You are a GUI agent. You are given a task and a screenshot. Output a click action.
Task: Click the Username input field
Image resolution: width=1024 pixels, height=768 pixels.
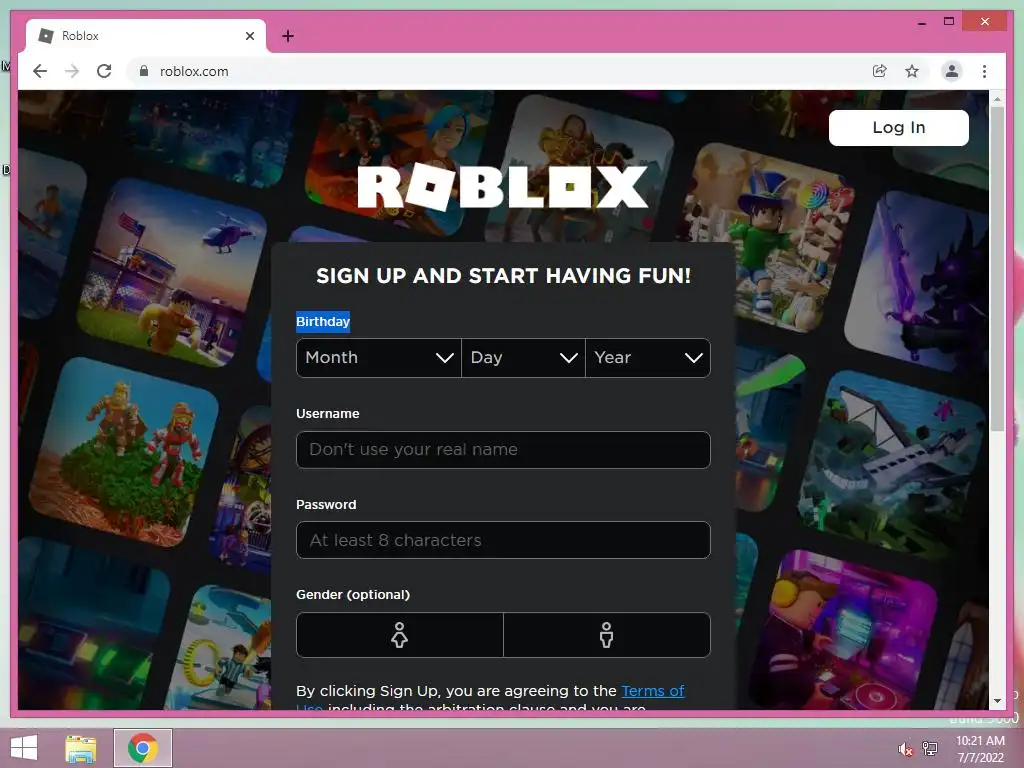coord(503,450)
